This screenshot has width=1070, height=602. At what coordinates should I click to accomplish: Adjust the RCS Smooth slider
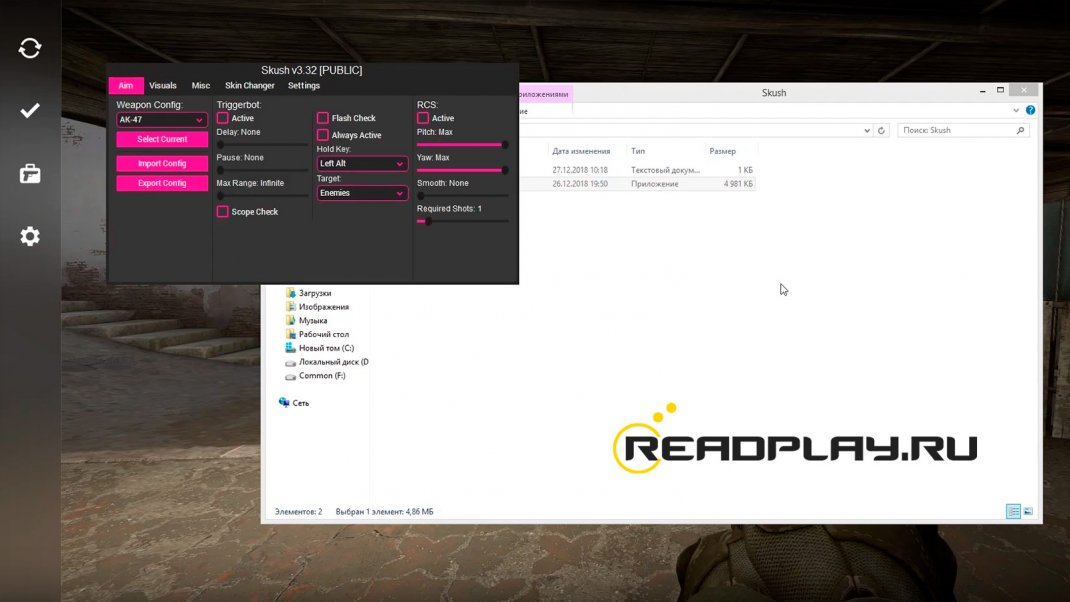click(x=463, y=196)
